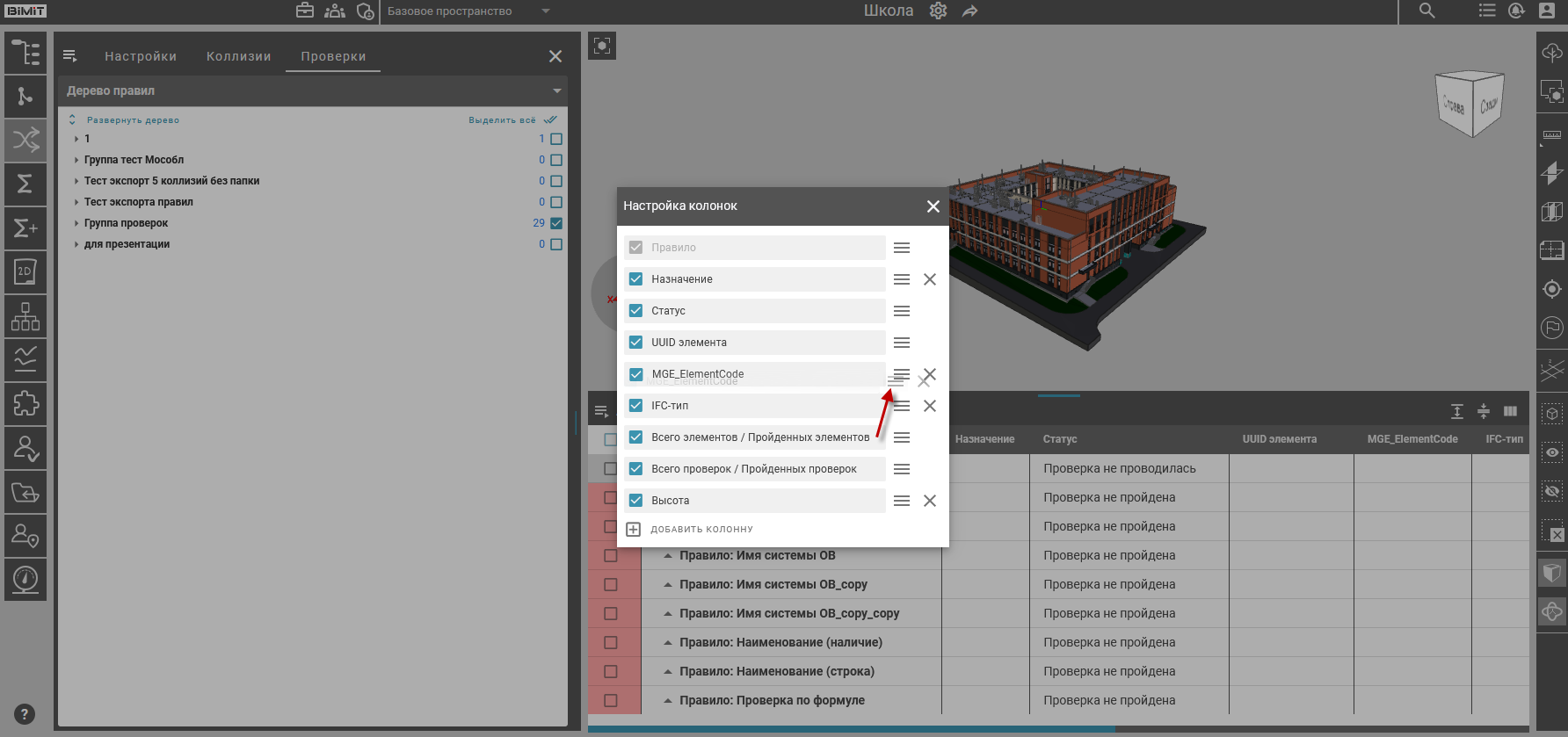Viewport: 1568px width, 737px height.
Task: Open the help question mark icon
Action: [x=25, y=714]
